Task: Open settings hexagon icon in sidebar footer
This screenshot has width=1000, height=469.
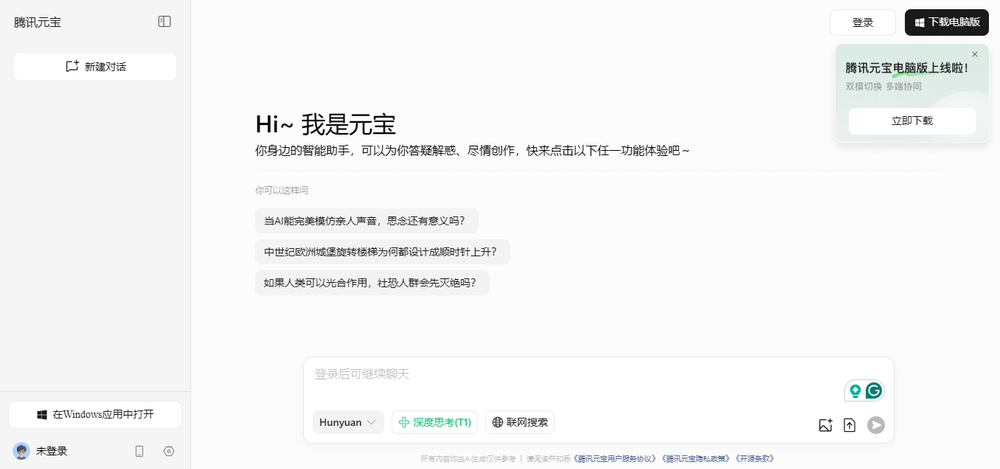Action: coord(168,451)
